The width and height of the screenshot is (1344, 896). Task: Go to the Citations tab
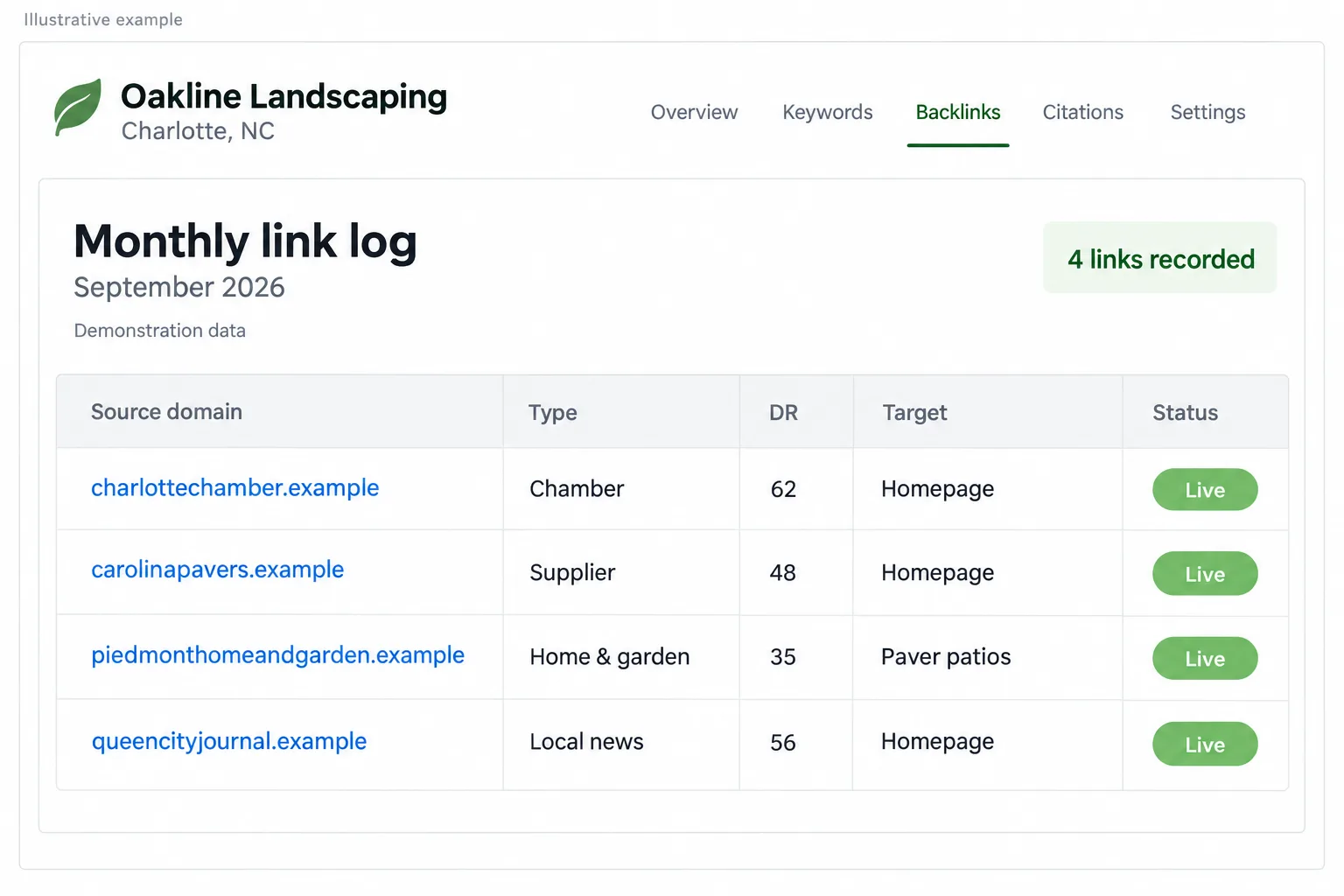pyautogui.click(x=1083, y=112)
